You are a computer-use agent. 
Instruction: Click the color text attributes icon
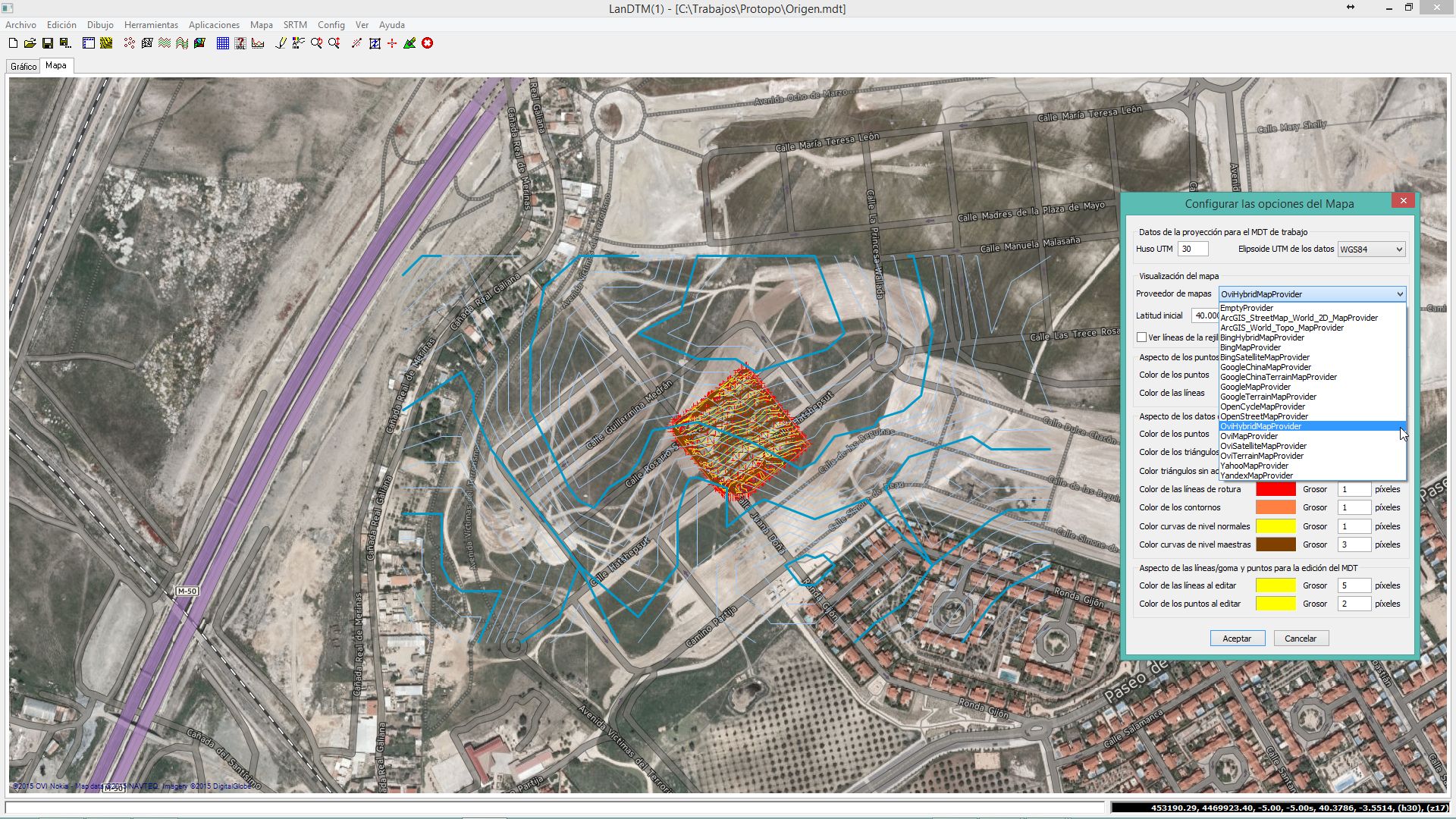(x=298, y=43)
